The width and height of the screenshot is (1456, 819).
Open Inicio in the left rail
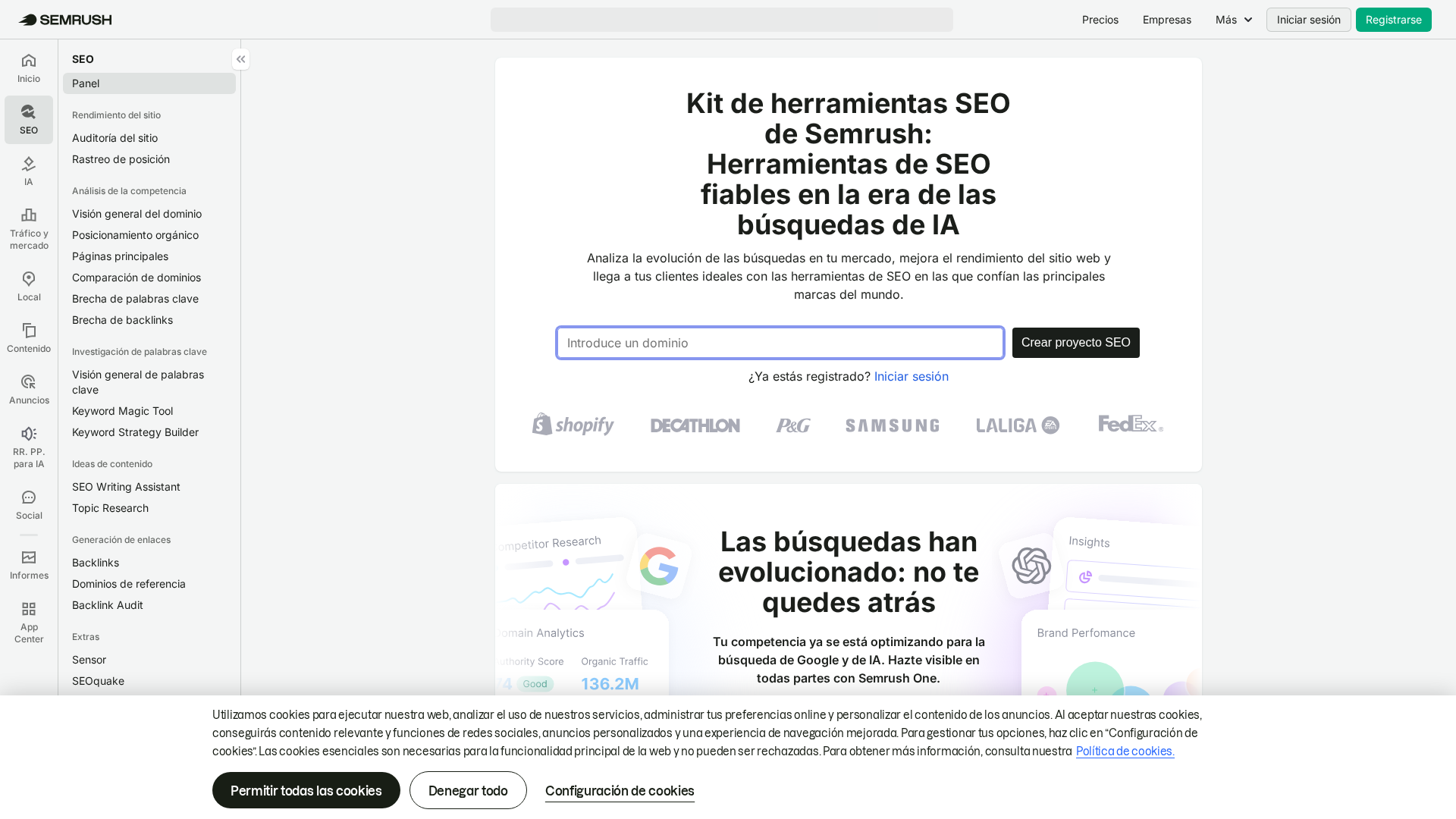pyautogui.click(x=29, y=68)
